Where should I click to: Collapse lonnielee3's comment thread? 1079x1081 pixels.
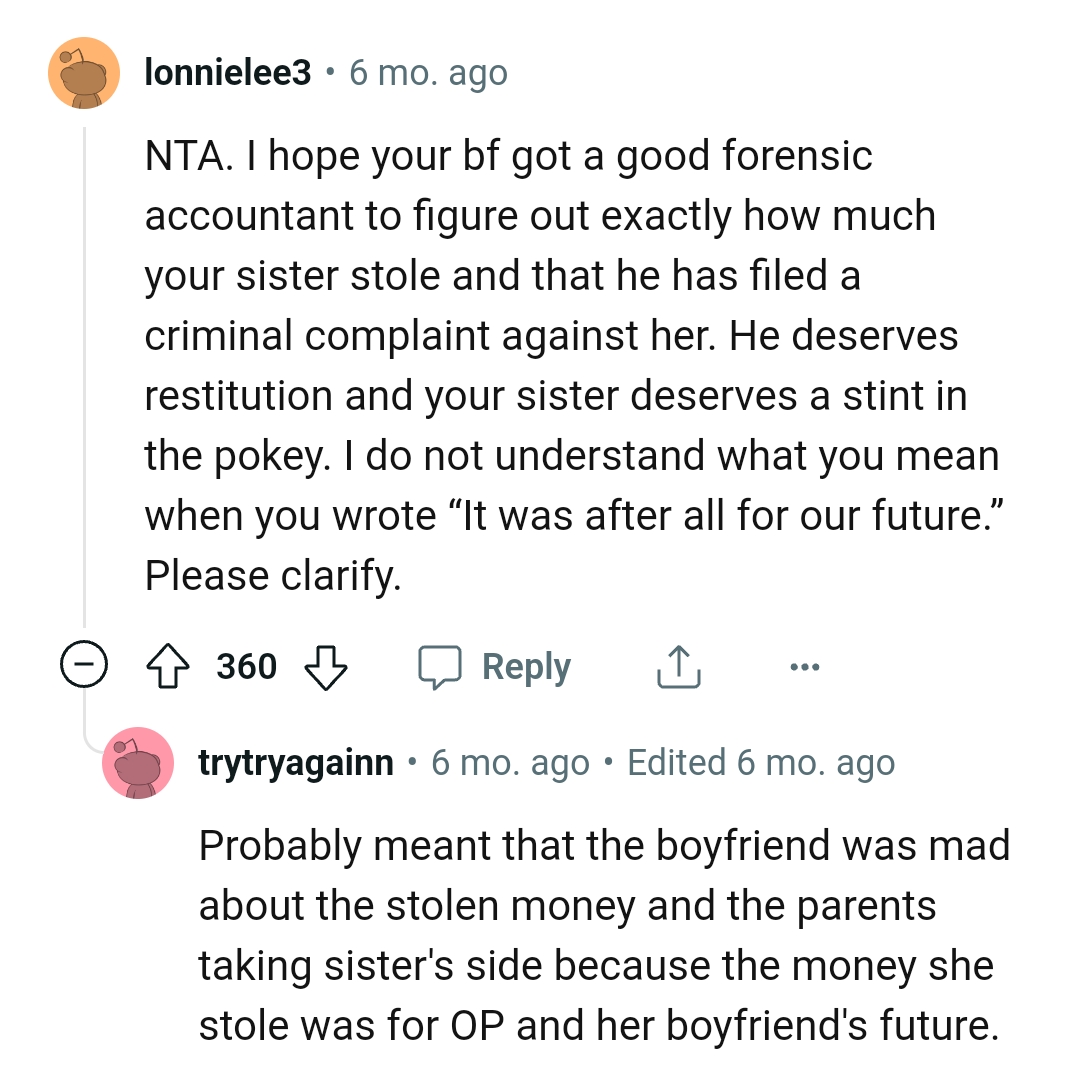click(x=87, y=665)
